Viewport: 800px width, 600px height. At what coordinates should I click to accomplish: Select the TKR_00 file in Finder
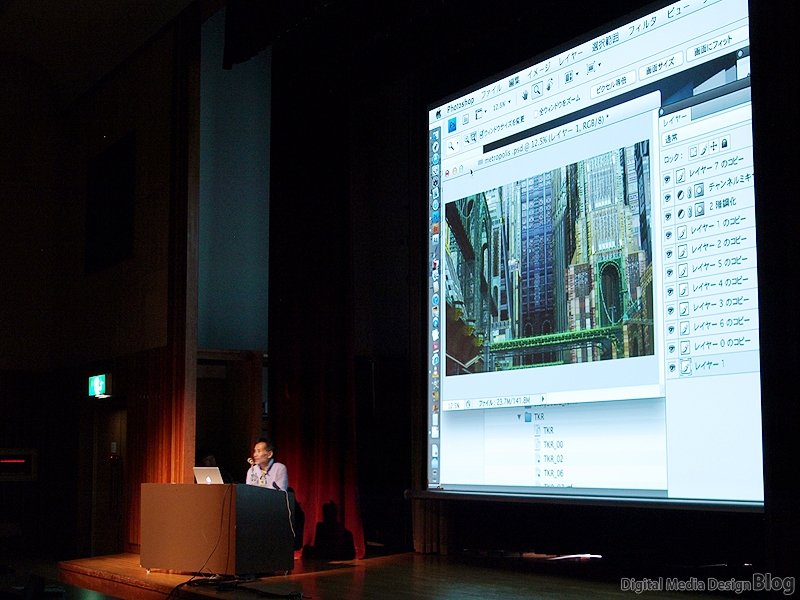tap(549, 444)
